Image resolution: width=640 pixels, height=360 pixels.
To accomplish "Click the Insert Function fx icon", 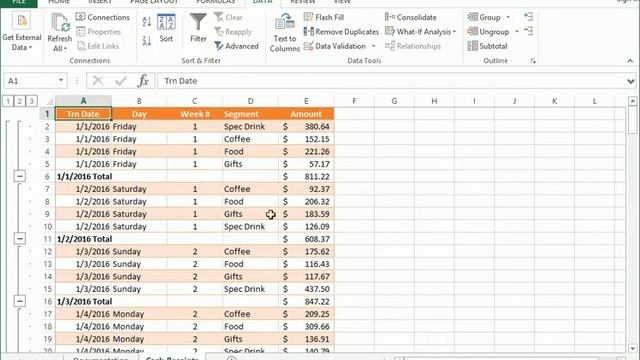I will pos(143,81).
